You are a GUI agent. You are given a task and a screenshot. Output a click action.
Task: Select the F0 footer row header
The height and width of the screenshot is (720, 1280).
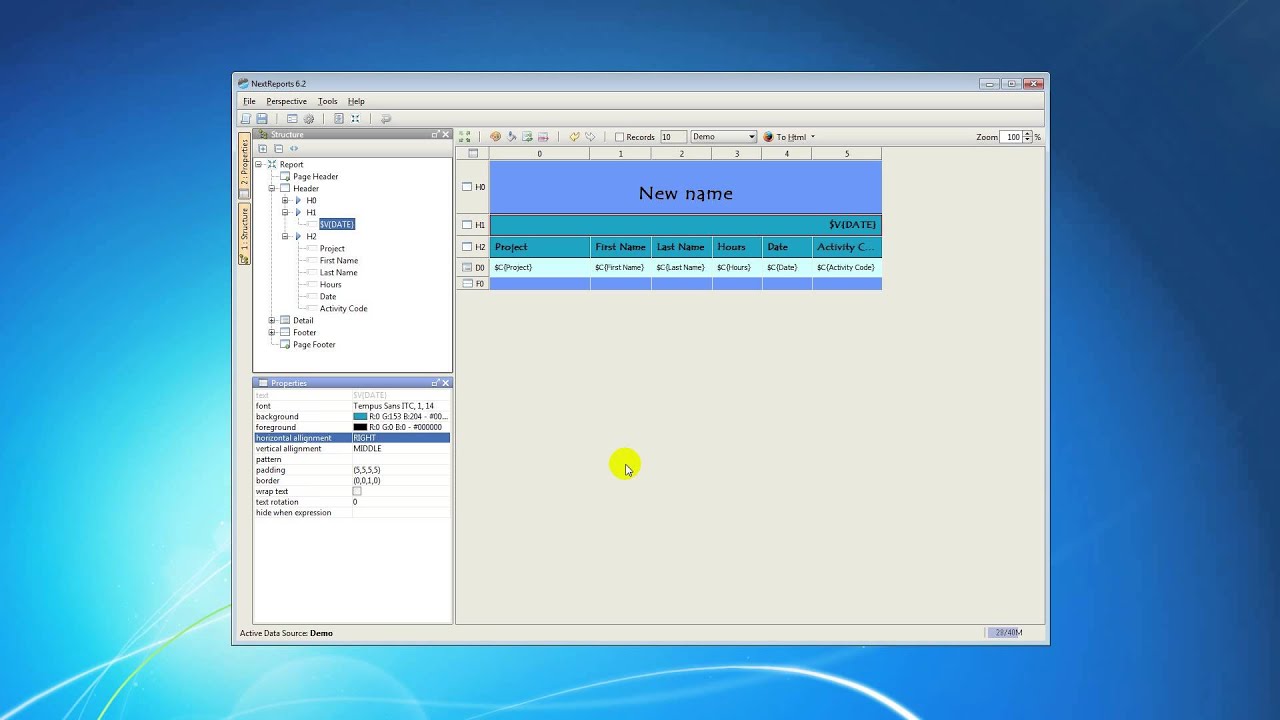coord(473,284)
